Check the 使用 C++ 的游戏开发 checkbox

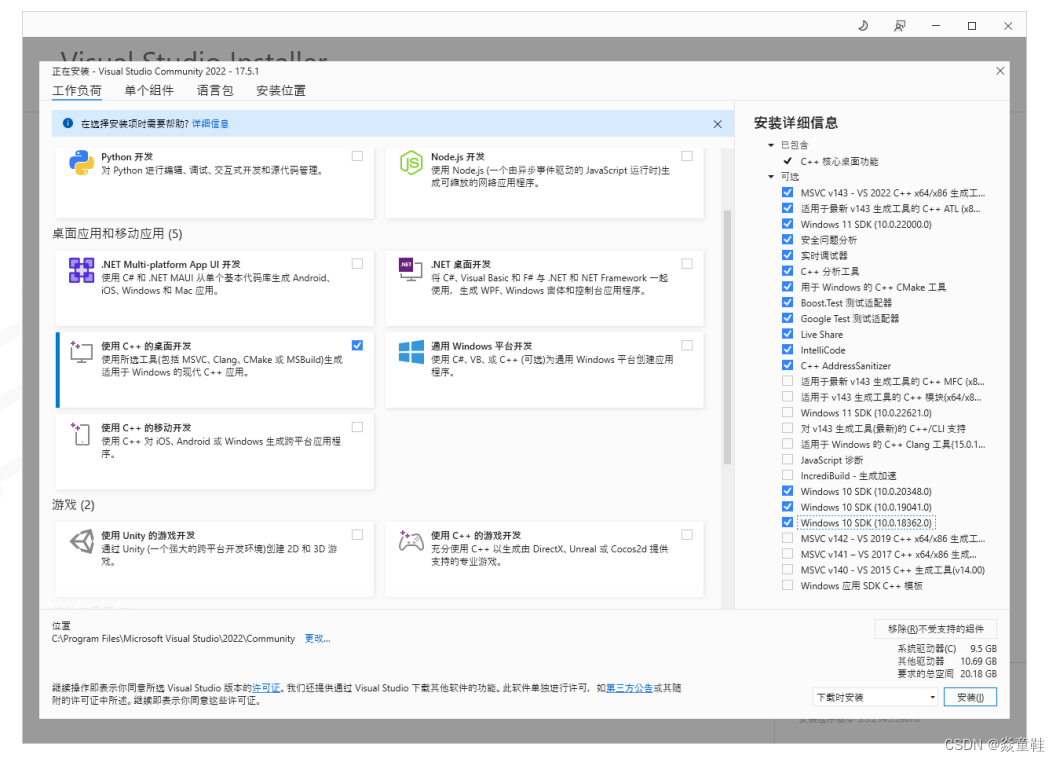click(x=687, y=534)
